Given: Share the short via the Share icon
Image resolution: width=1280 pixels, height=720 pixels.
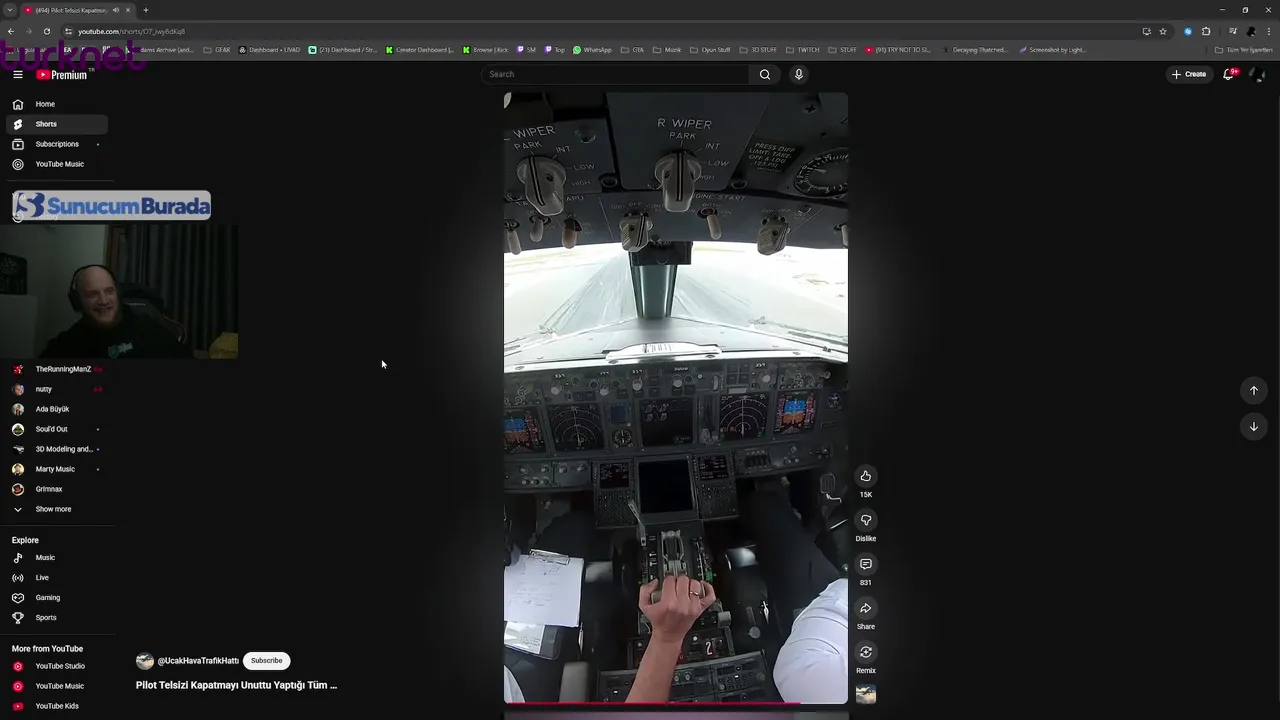Looking at the screenshot, I should tap(866, 608).
